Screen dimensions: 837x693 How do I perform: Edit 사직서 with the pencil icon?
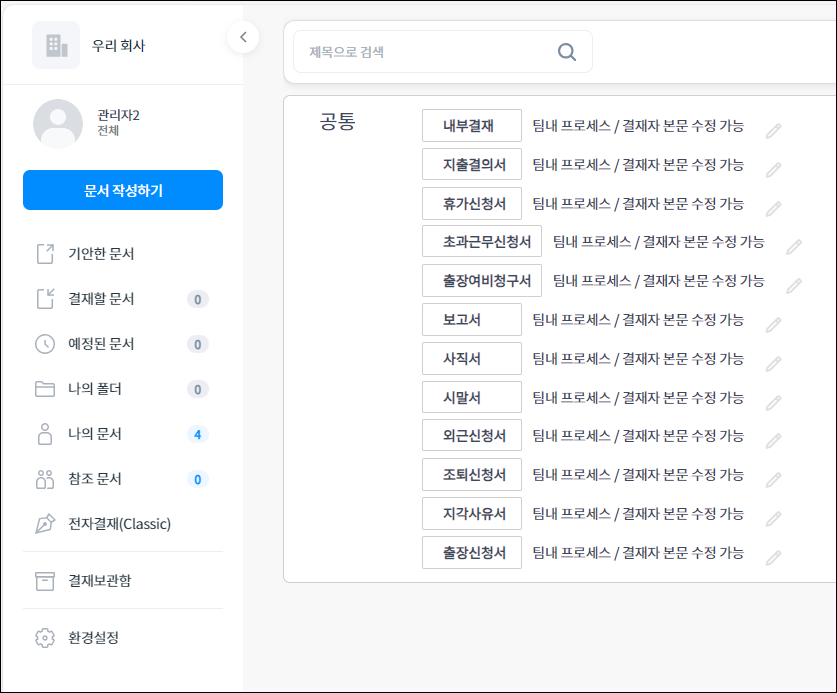coord(773,364)
